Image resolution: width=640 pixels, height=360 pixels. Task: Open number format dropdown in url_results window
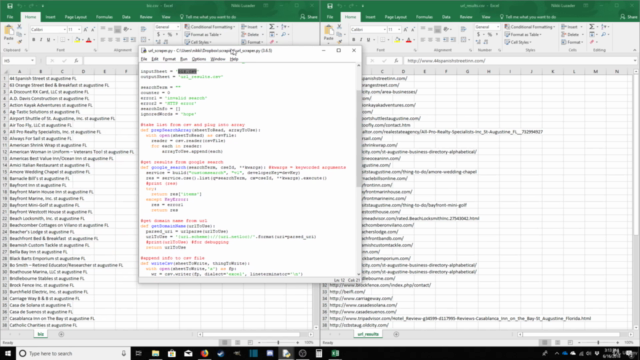pos(498,27)
